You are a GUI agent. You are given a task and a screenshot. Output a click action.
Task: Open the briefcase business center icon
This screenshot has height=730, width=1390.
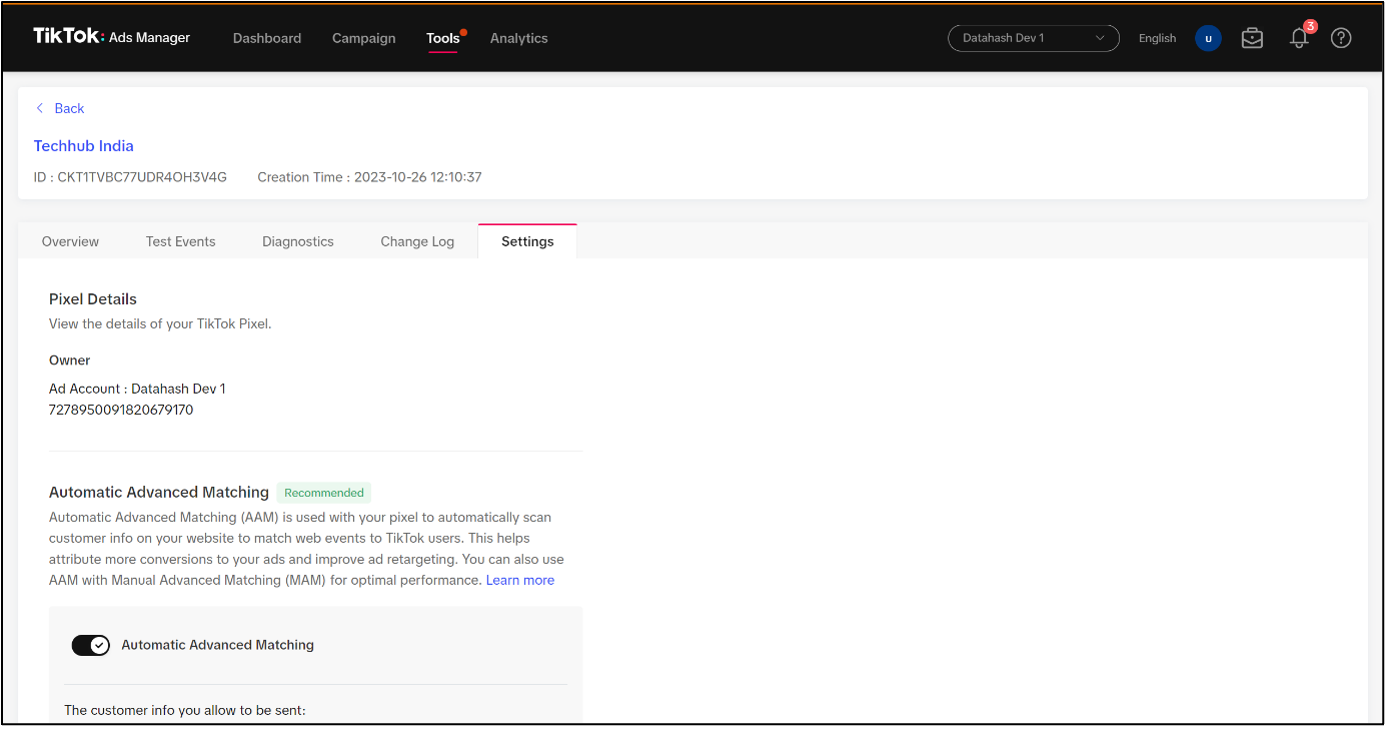[x=1252, y=38]
